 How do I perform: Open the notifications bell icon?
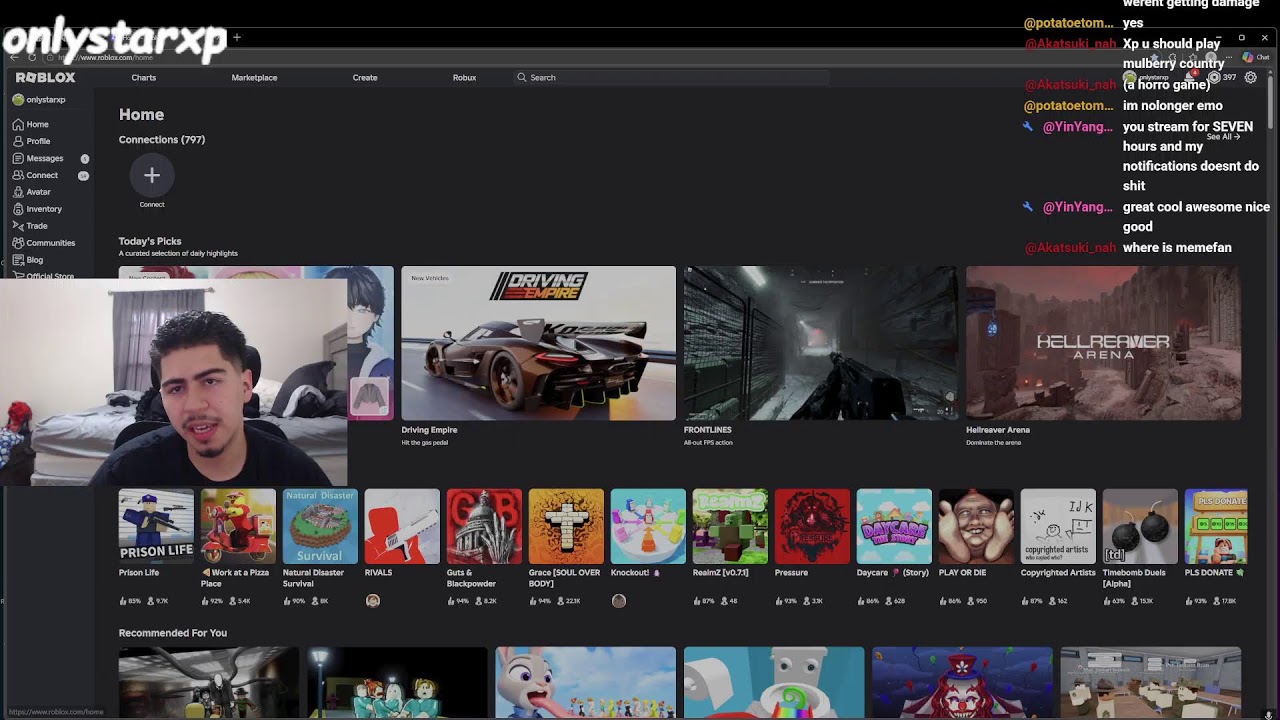coord(1190,77)
